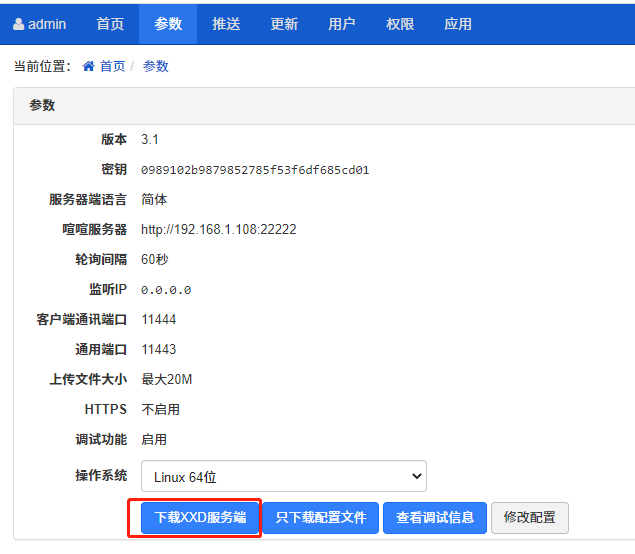This screenshot has height=554, width=635.
Task: Select the 参数 navigation tab
Action: (168, 24)
